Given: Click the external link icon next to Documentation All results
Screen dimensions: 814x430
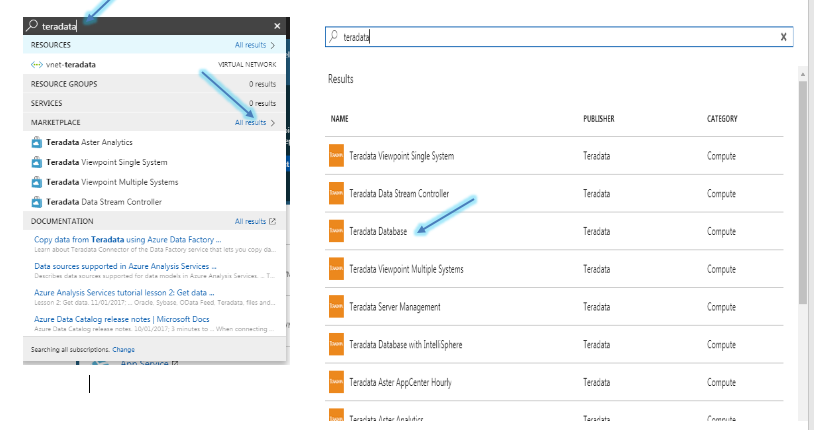Looking at the screenshot, I should pyautogui.click(x=273, y=221).
